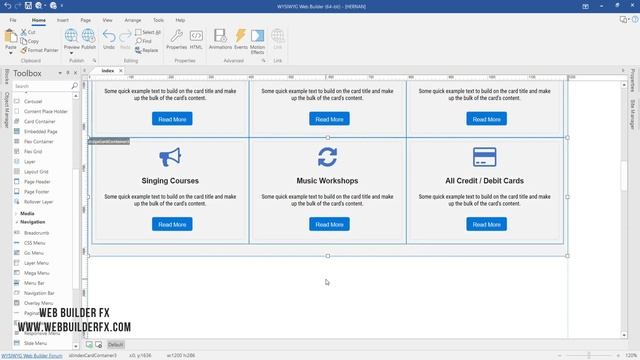Viewport: 640px width, 360px height.
Task: Open the Events lightning icon
Action: point(241,36)
